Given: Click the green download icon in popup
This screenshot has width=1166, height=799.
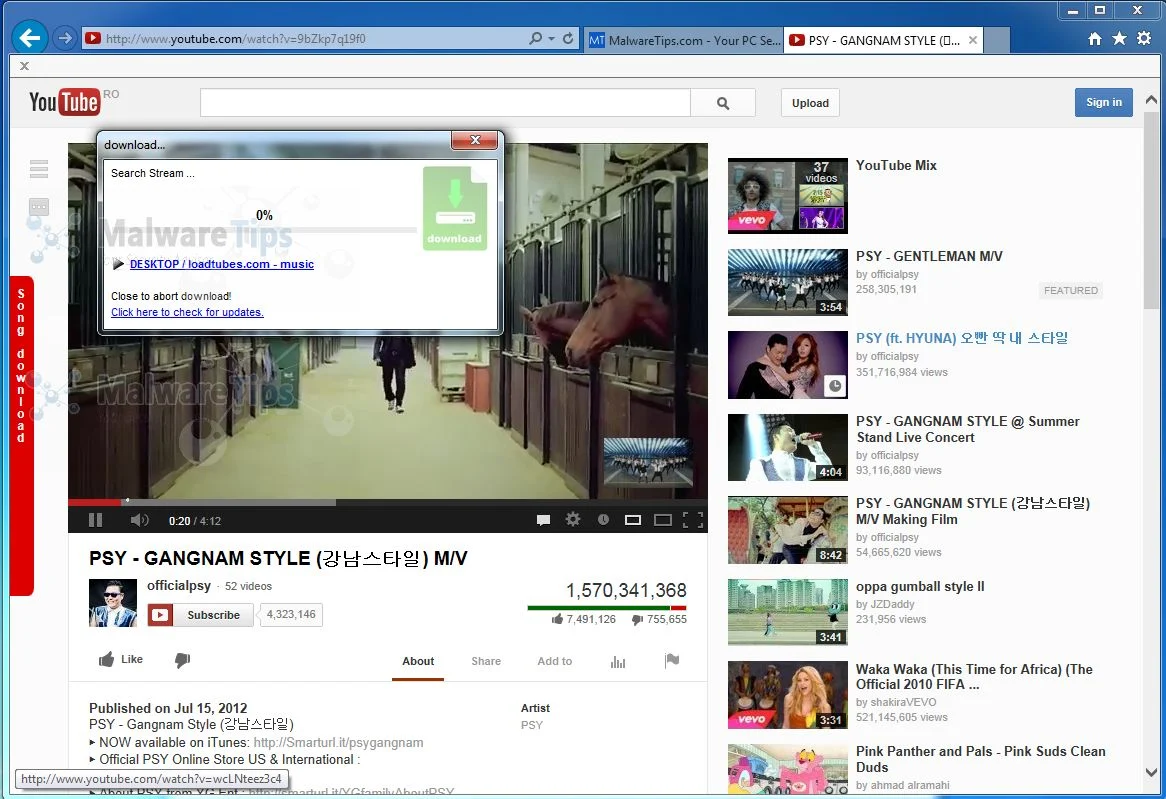Looking at the screenshot, I should click(455, 208).
